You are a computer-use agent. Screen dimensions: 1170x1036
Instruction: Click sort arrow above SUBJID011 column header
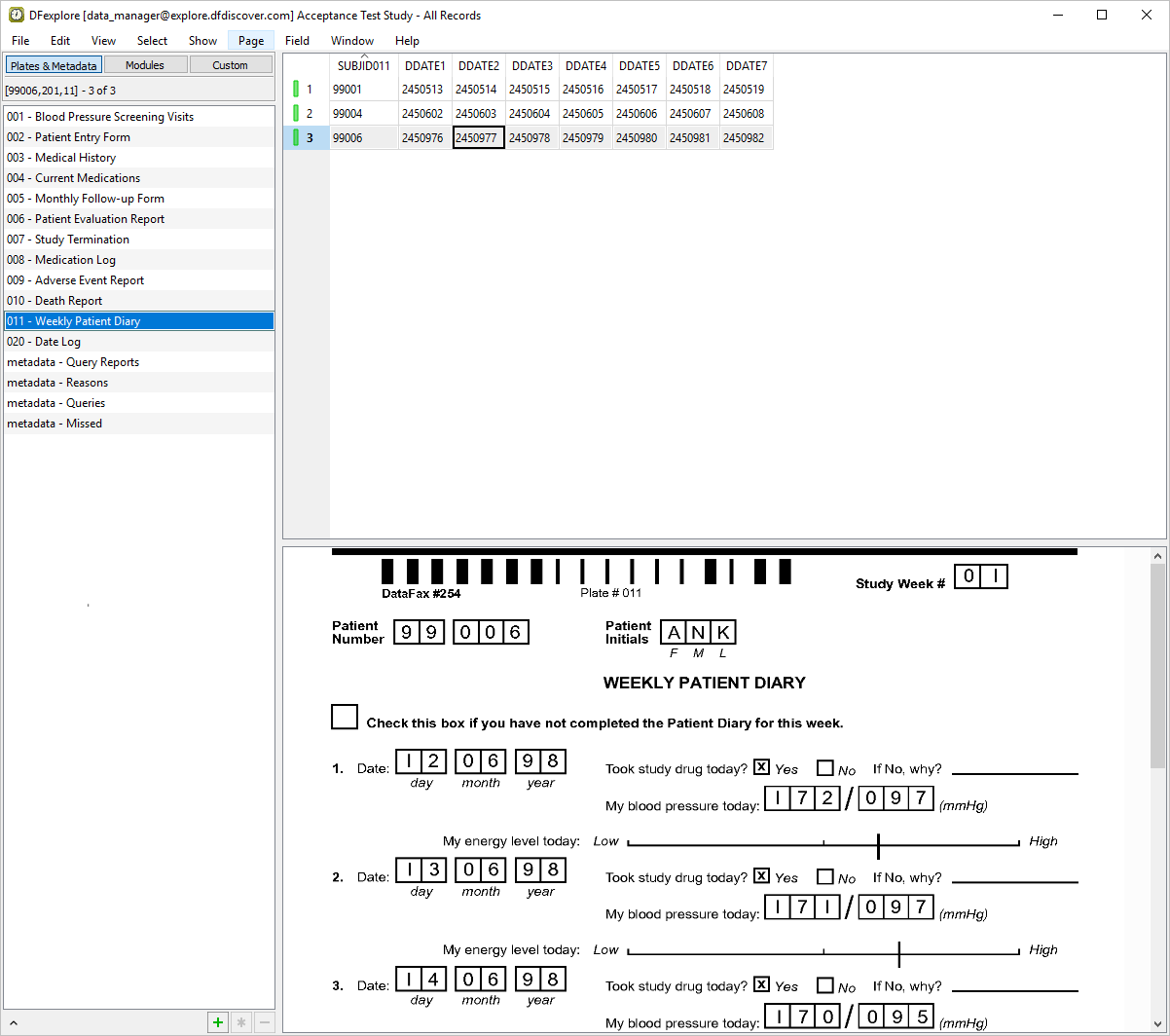tap(364, 56)
